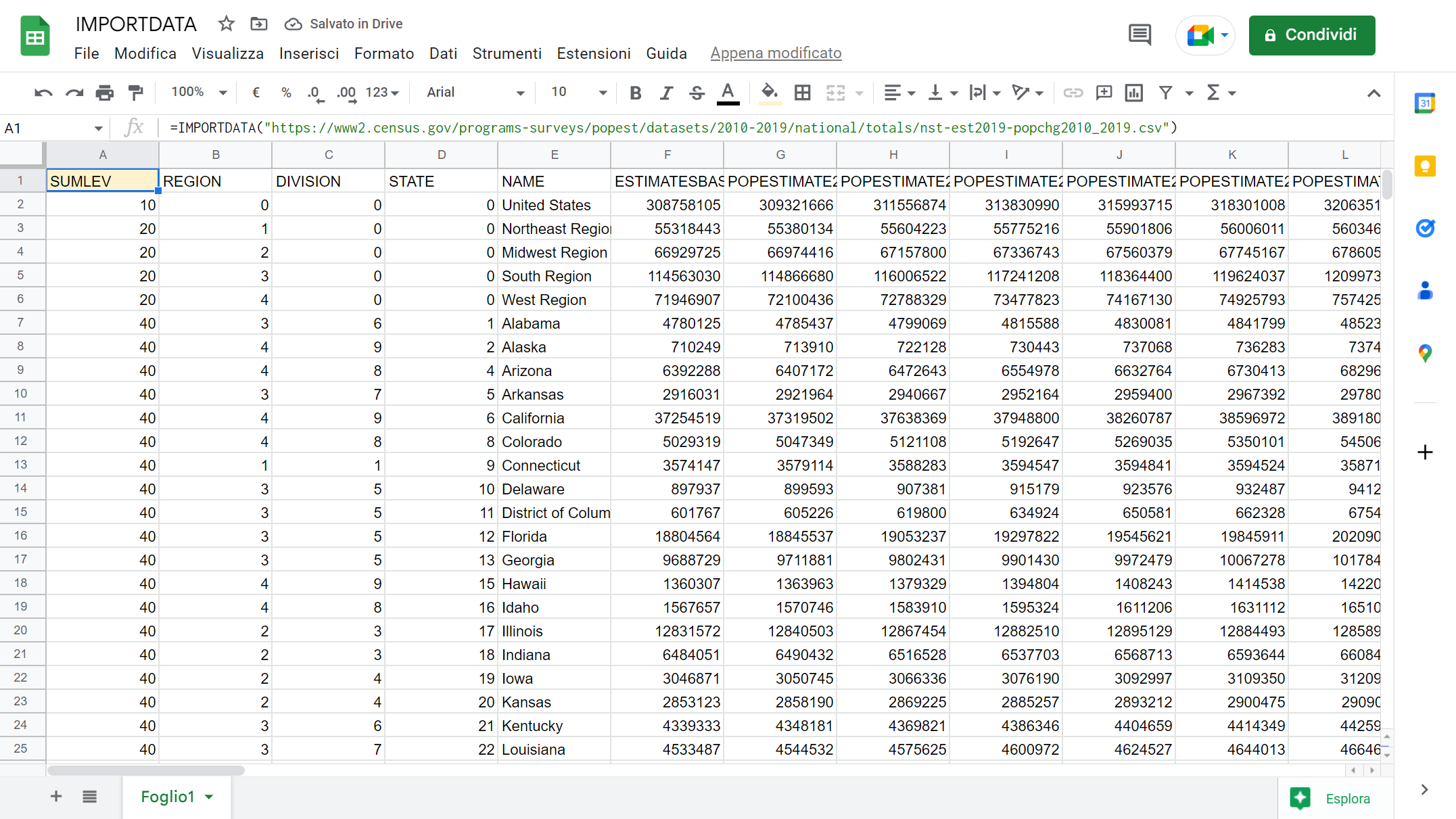Open Google Calendar in the side panel

click(x=1425, y=103)
